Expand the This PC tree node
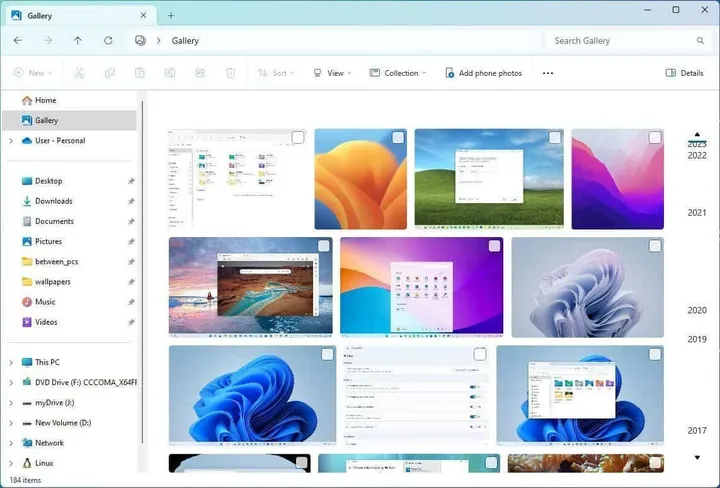Screen dimensions: 720x488 tap(11, 362)
